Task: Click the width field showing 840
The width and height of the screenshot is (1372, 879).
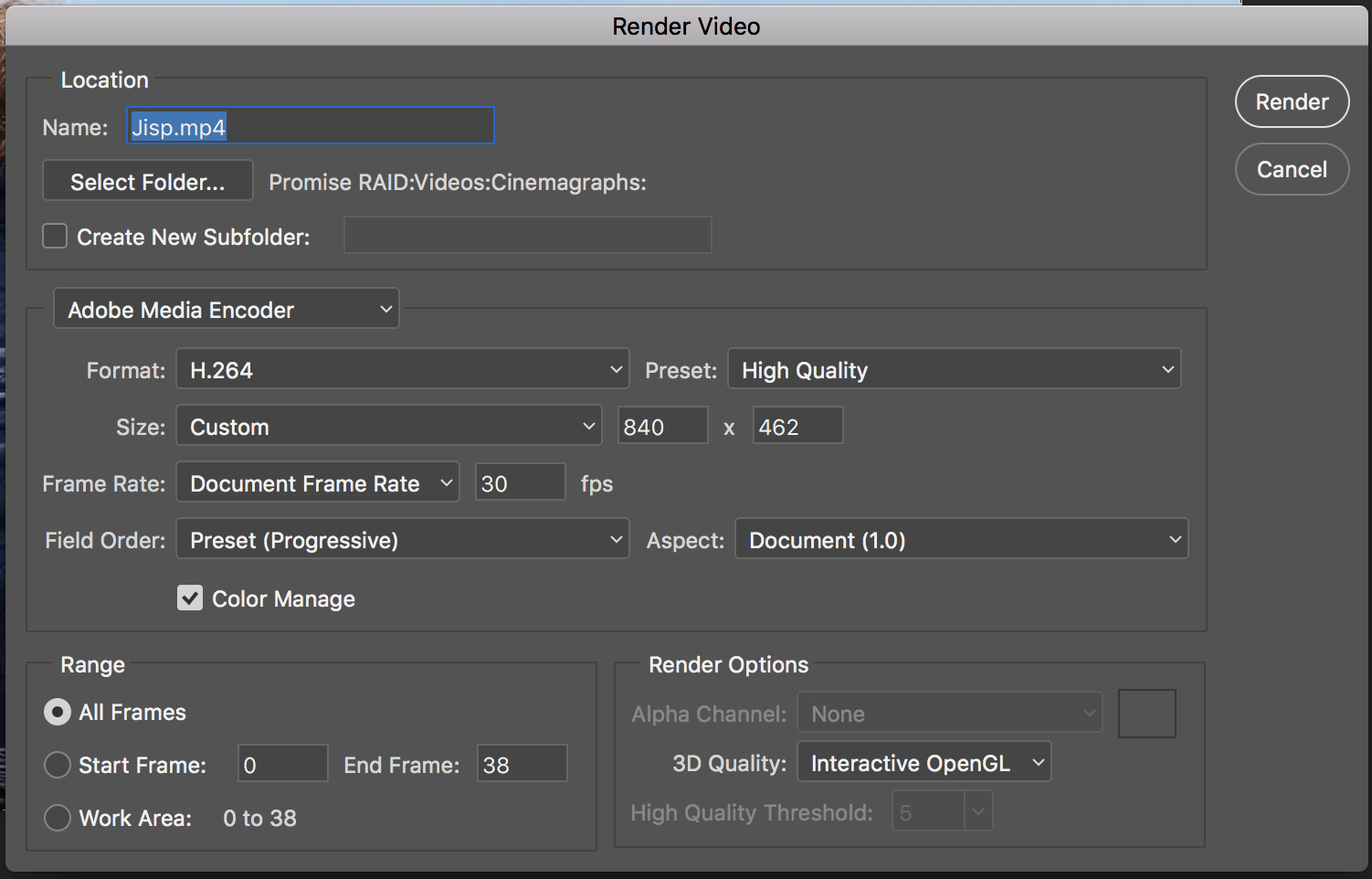Action: coord(663,426)
